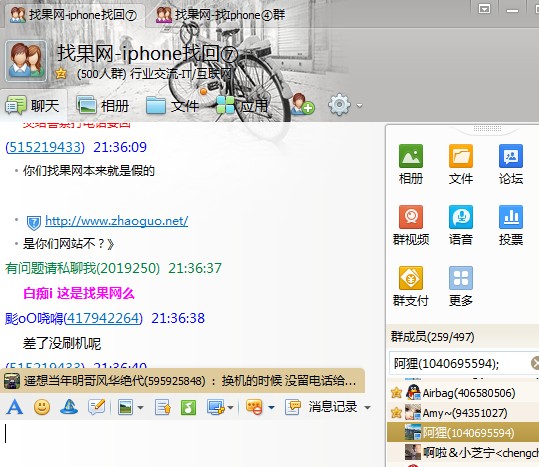Screen dimensions: 539x467
Task: Click the member search field
Action: coord(460,363)
